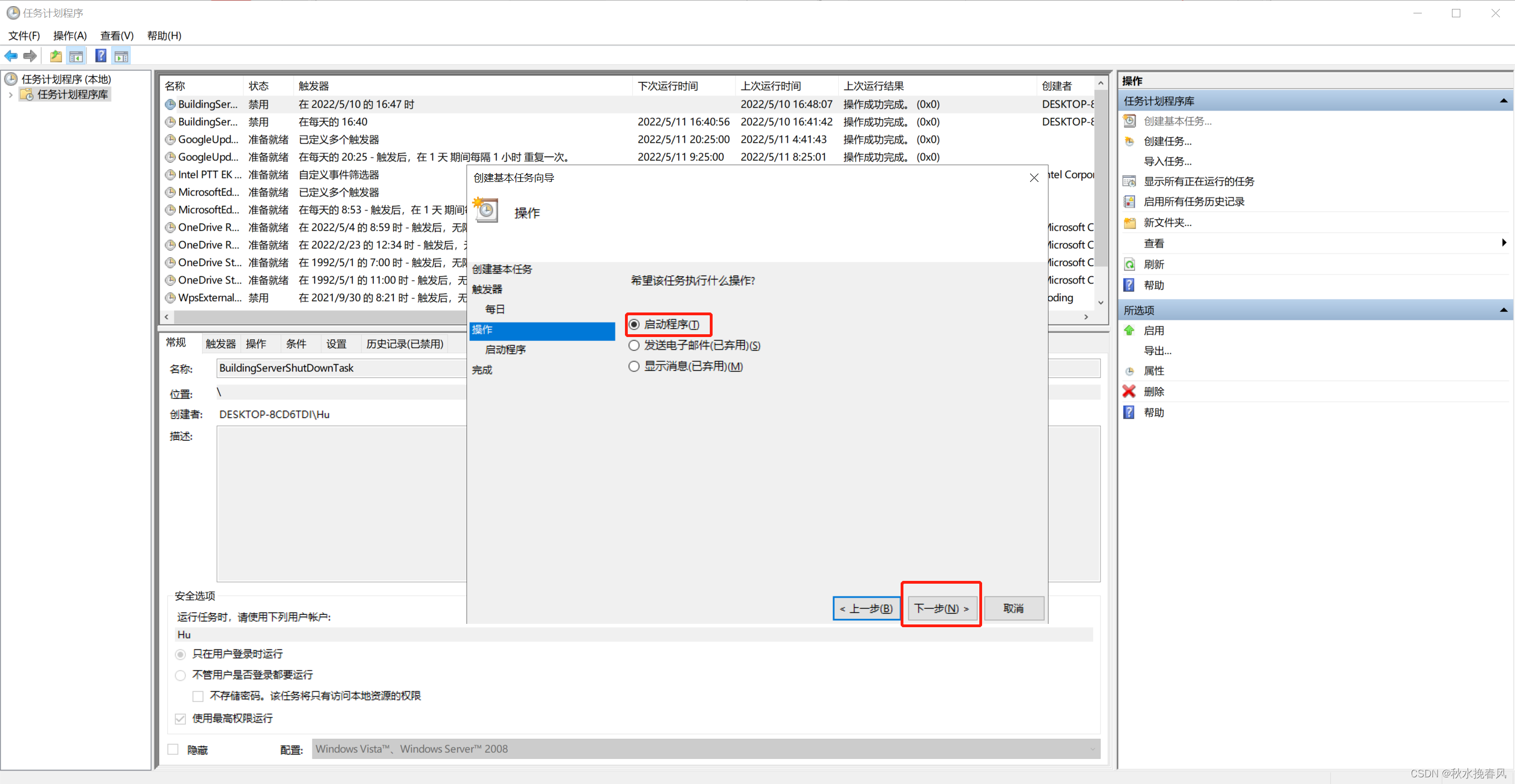Click the 取消 button in wizard
This screenshot has width=1515, height=784.
click(x=1013, y=608)
